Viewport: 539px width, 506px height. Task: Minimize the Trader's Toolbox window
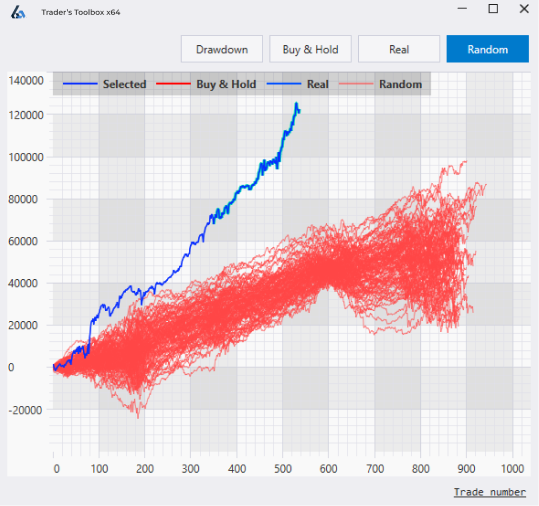point(462,9)
